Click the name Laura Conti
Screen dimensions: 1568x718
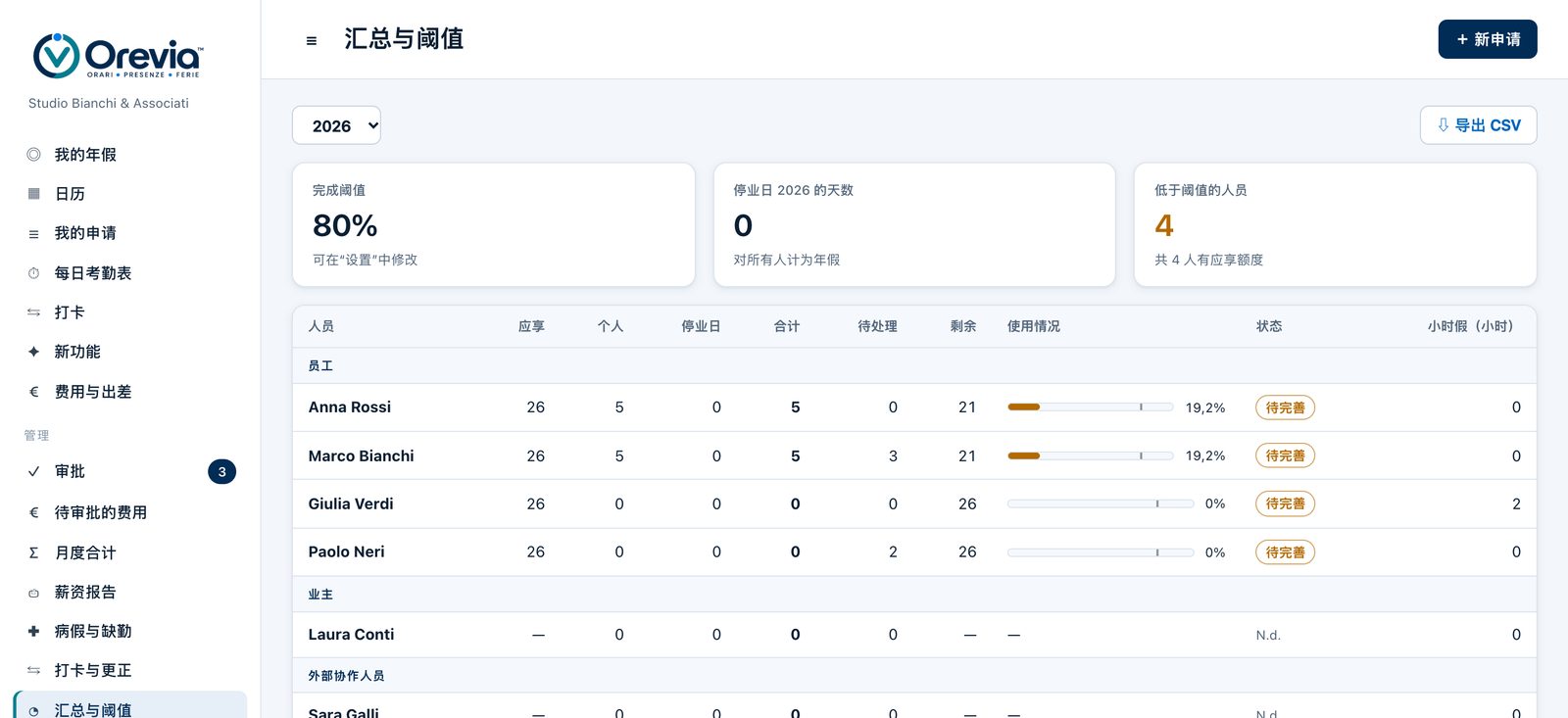pos(351,635)
